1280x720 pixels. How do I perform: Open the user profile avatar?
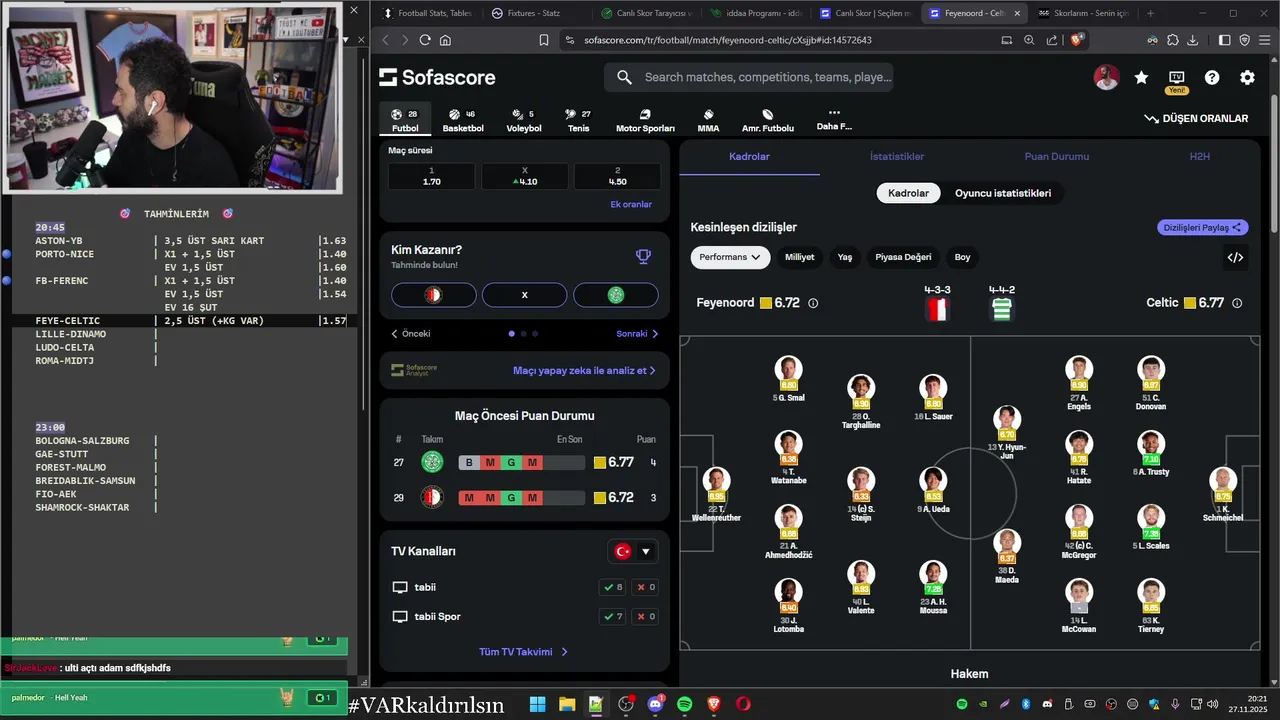tap(1106, 77)
